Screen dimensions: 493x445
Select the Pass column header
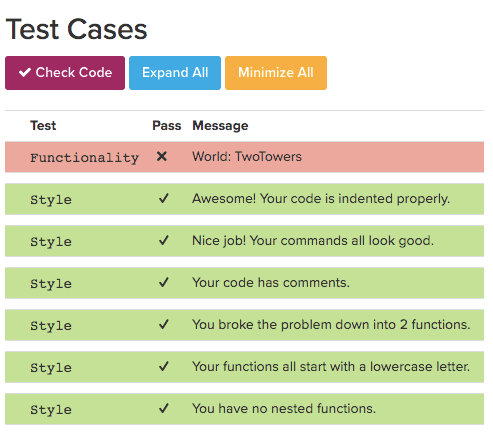pos(167,126)
